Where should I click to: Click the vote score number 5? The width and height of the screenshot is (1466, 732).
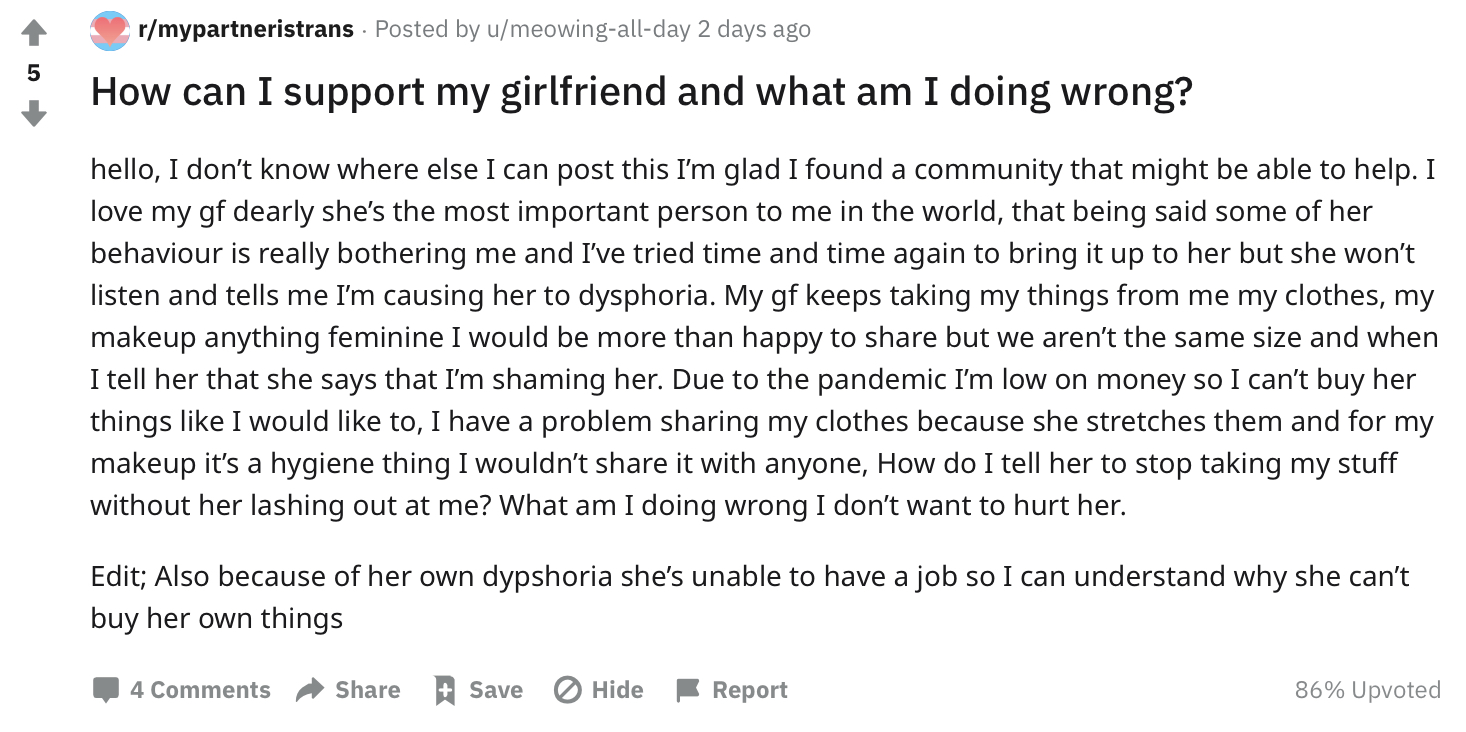coord(34,73)
